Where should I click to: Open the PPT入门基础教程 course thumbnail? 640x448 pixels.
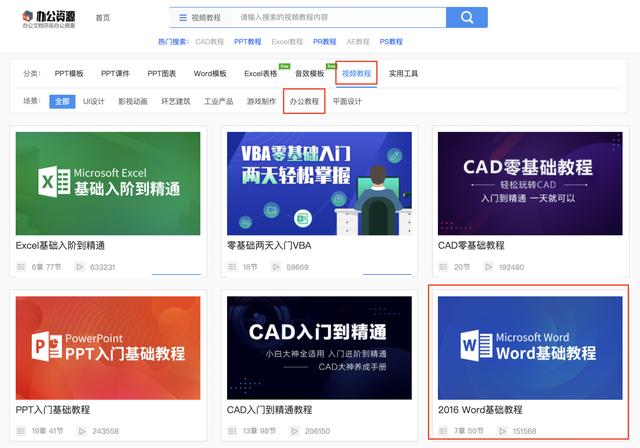pos(108,348)
